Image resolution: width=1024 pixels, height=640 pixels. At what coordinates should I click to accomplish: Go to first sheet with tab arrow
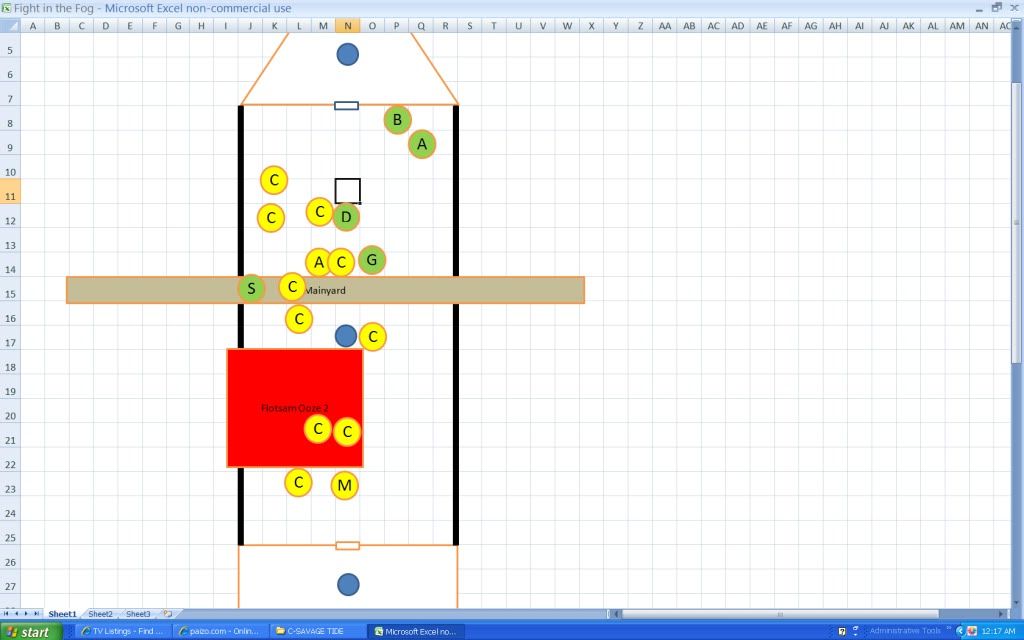click(x=7, y=614)
